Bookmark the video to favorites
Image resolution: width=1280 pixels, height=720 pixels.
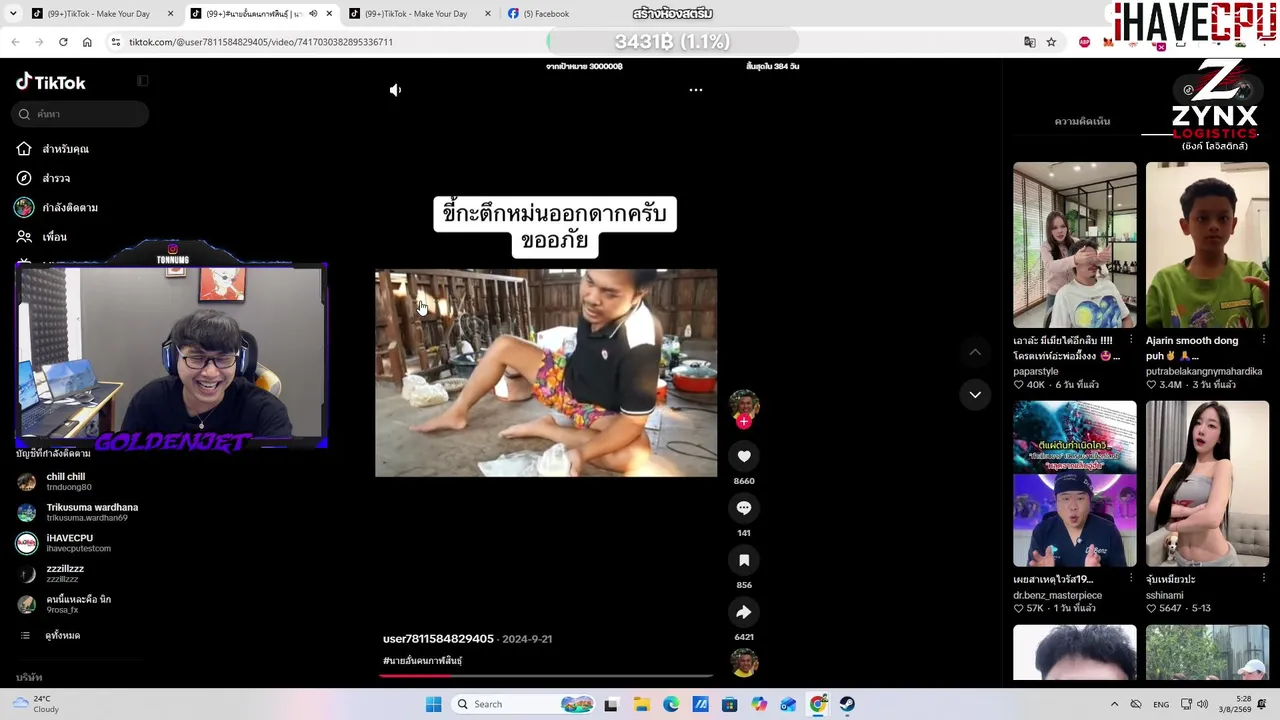[744, 560]
